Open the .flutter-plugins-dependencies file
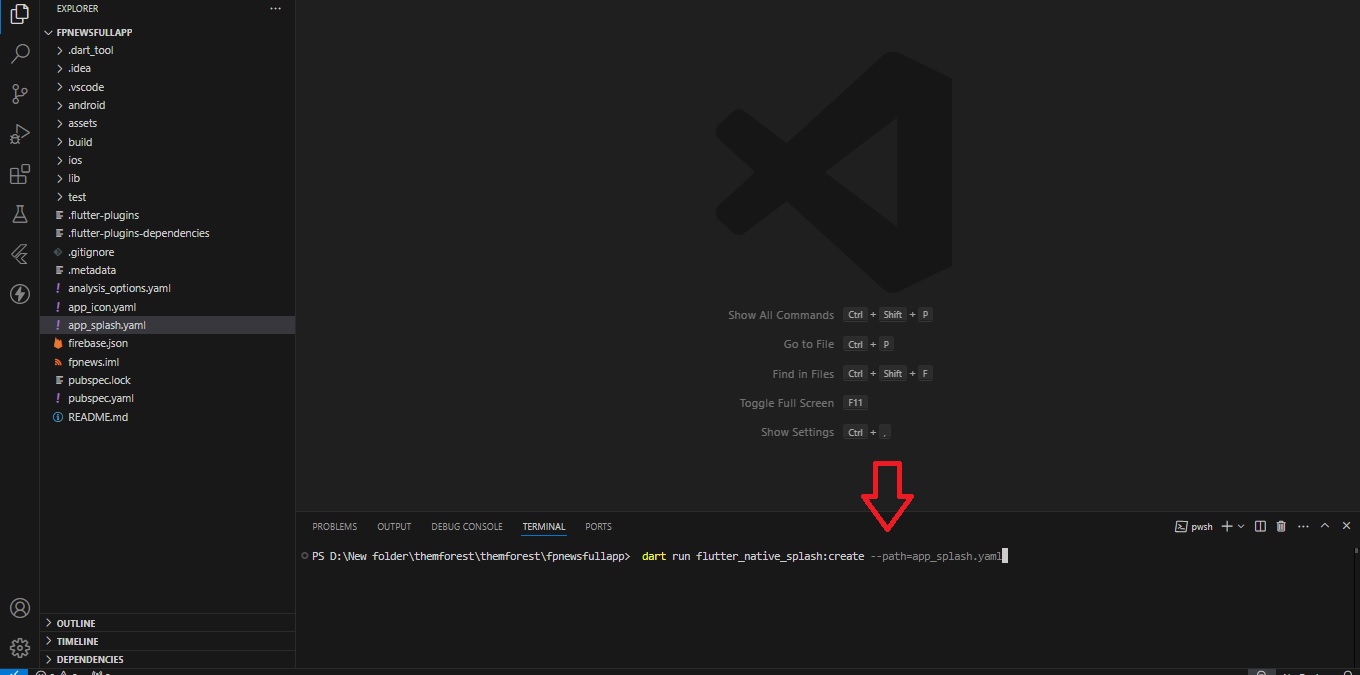The height and width of the screenshot is (675, 1360). [168, 233]
